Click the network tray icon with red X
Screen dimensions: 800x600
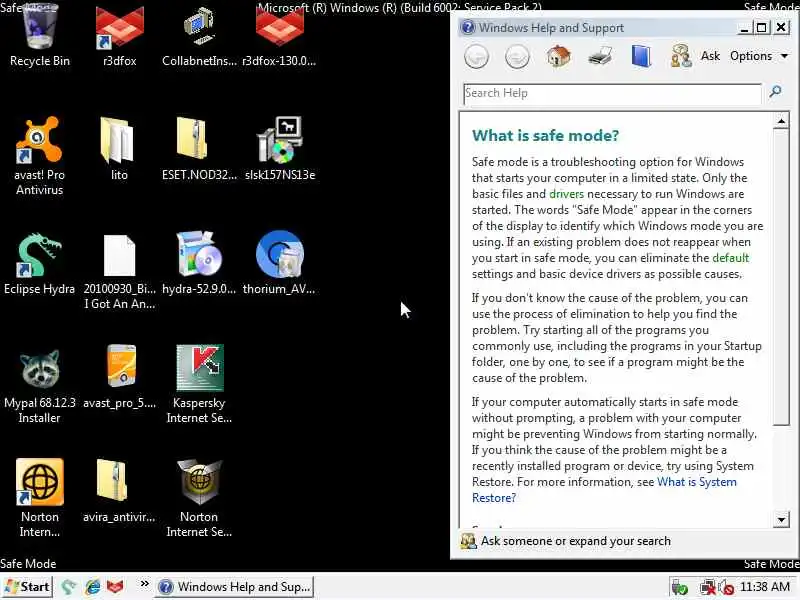tap(707, 588)
